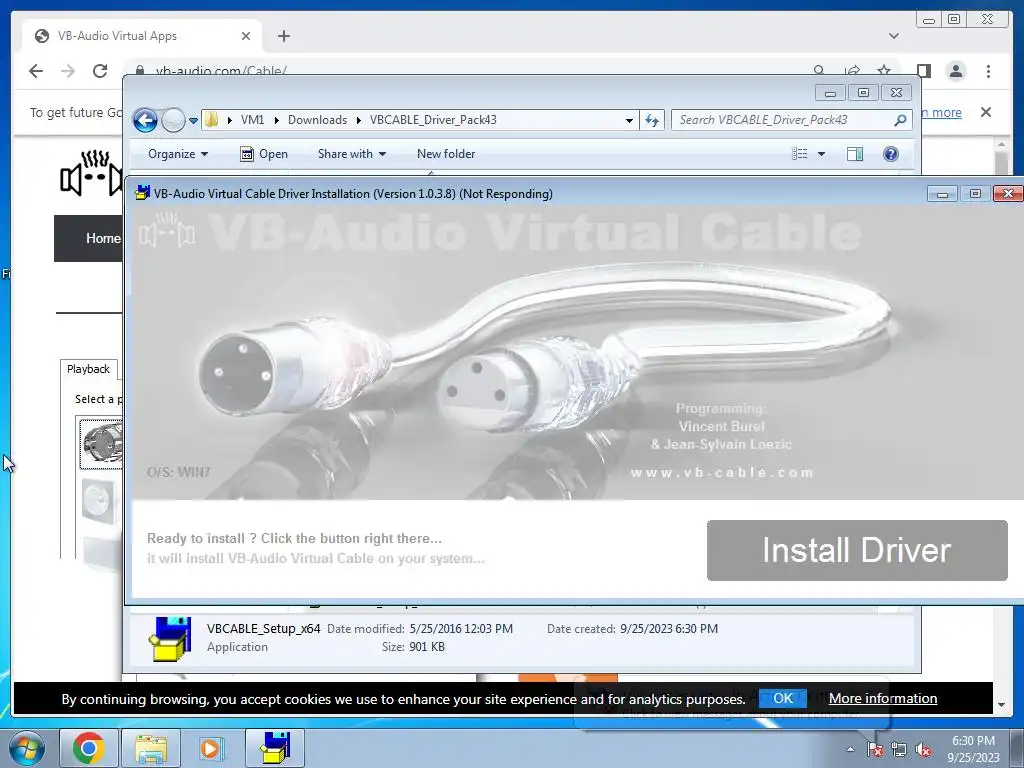Click Explorer forward navigation arrow
Screen dimensions: 1024x768
click(x=172, y=120)
